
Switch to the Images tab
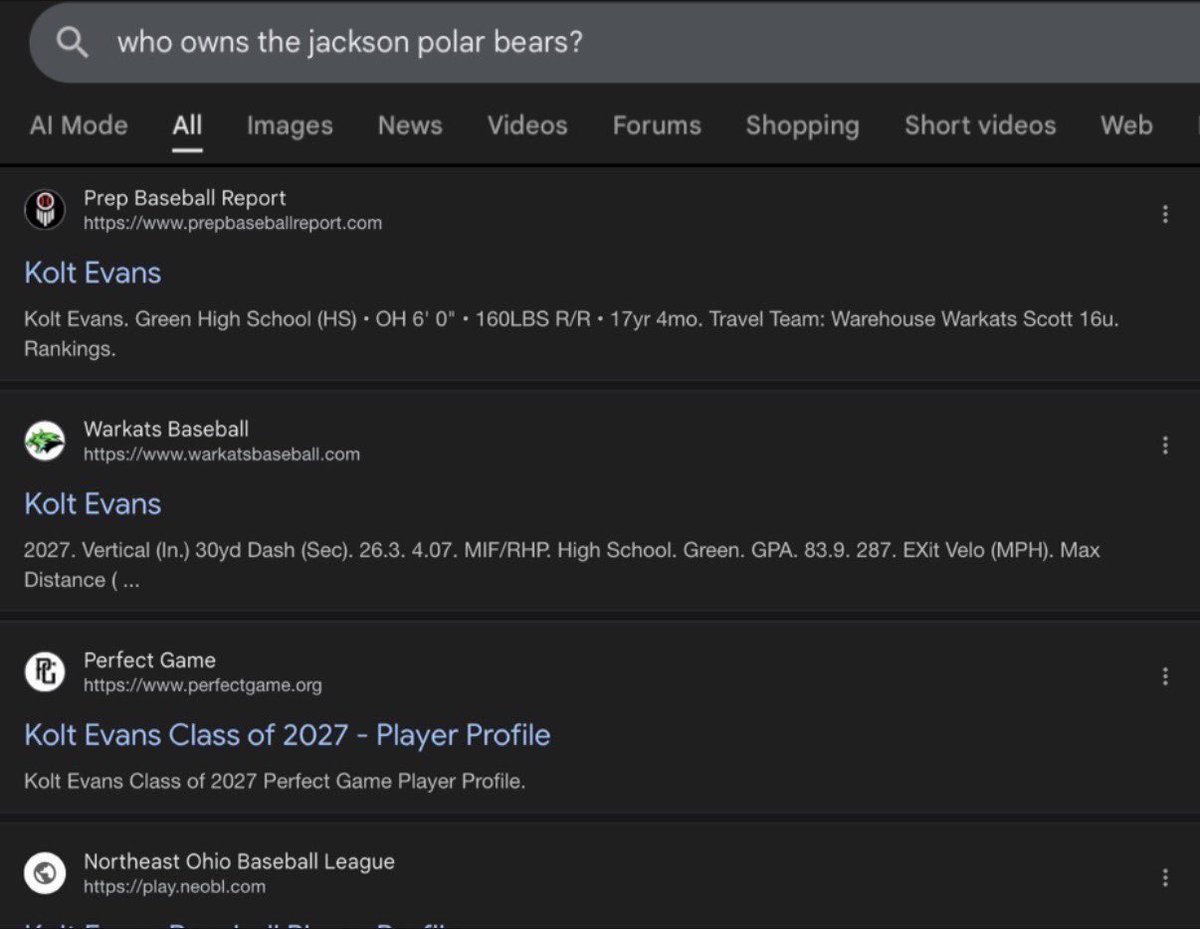click(x=289, y=125)
